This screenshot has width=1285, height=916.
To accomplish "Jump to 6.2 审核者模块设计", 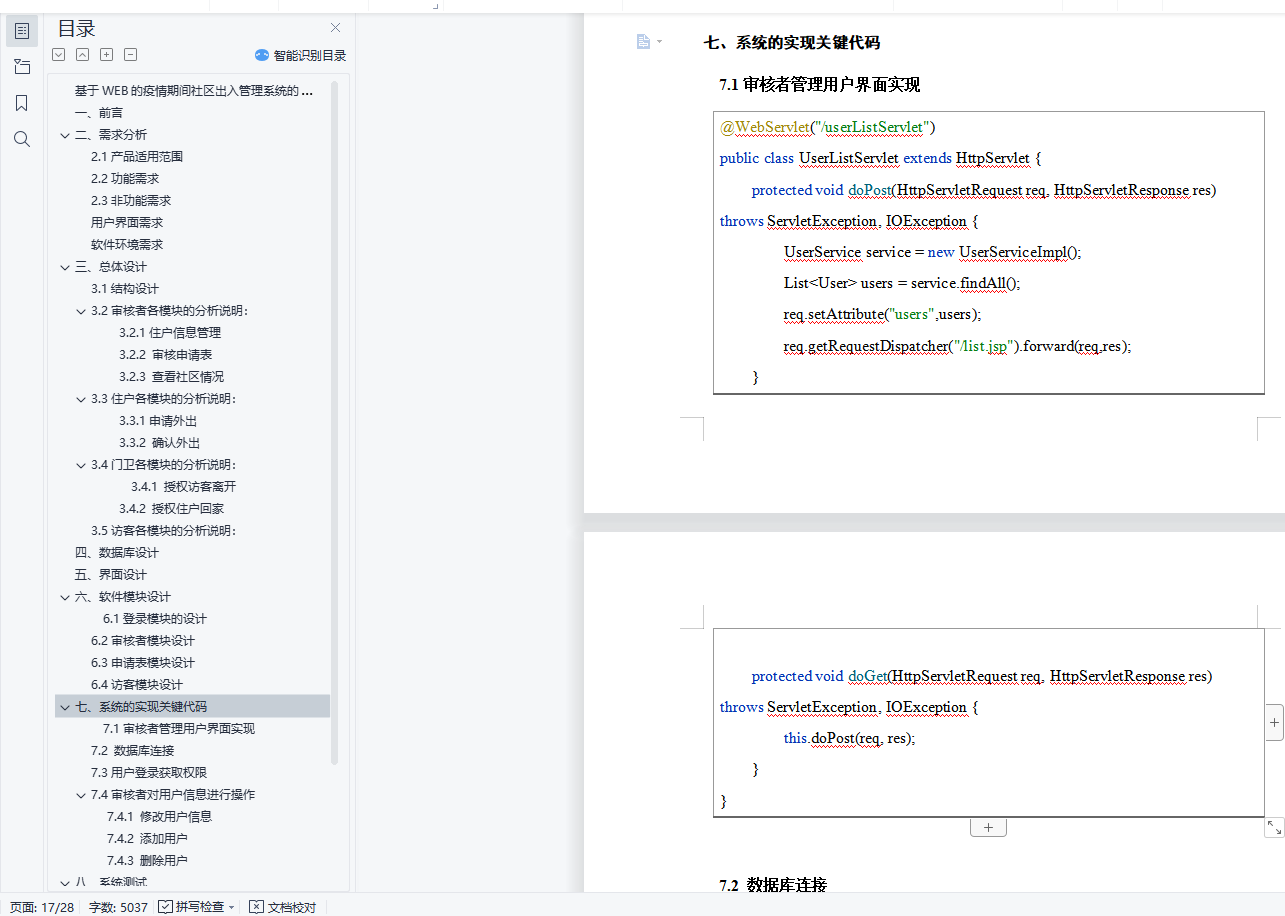I will pos(143,640).
